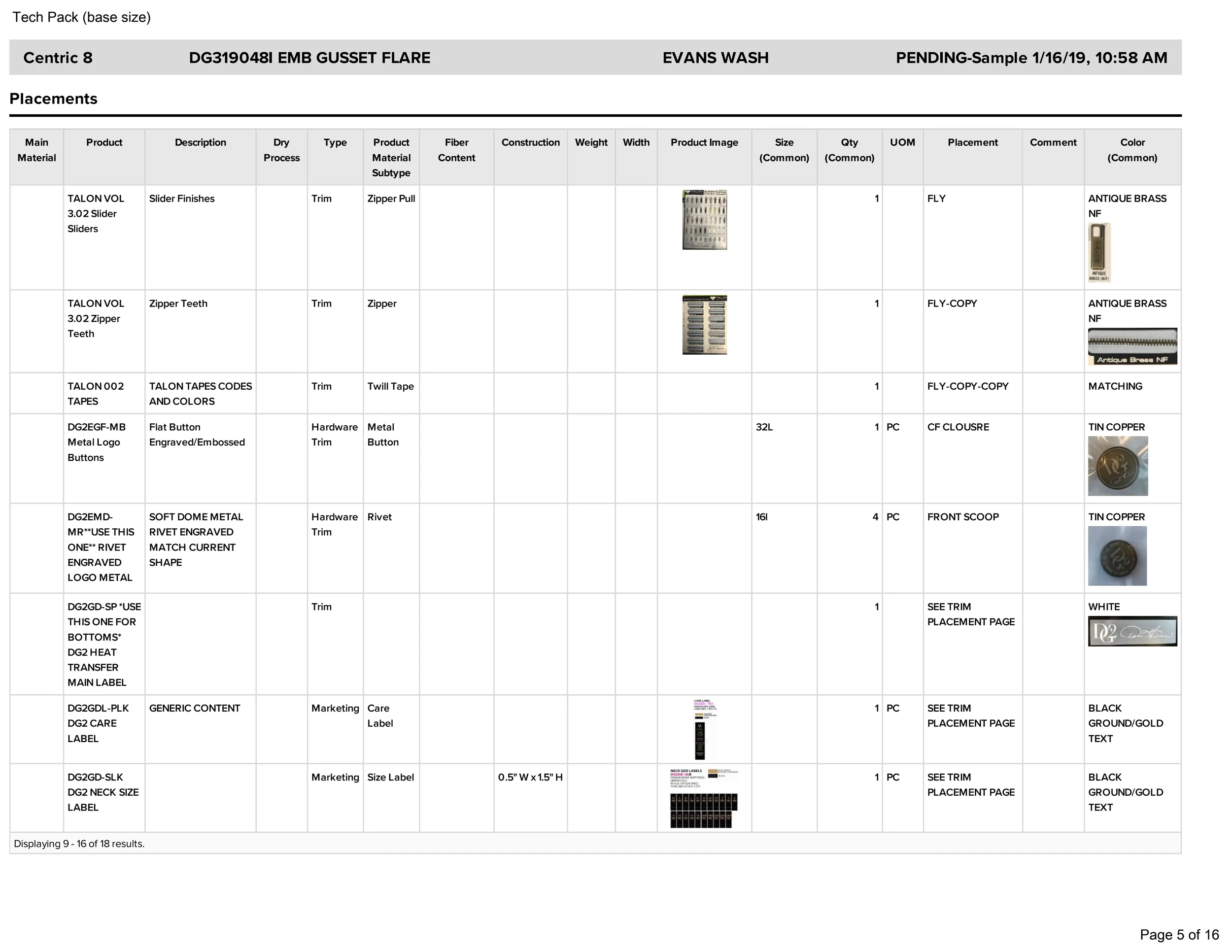Select the tin copper rivet image

(1117, 555)
